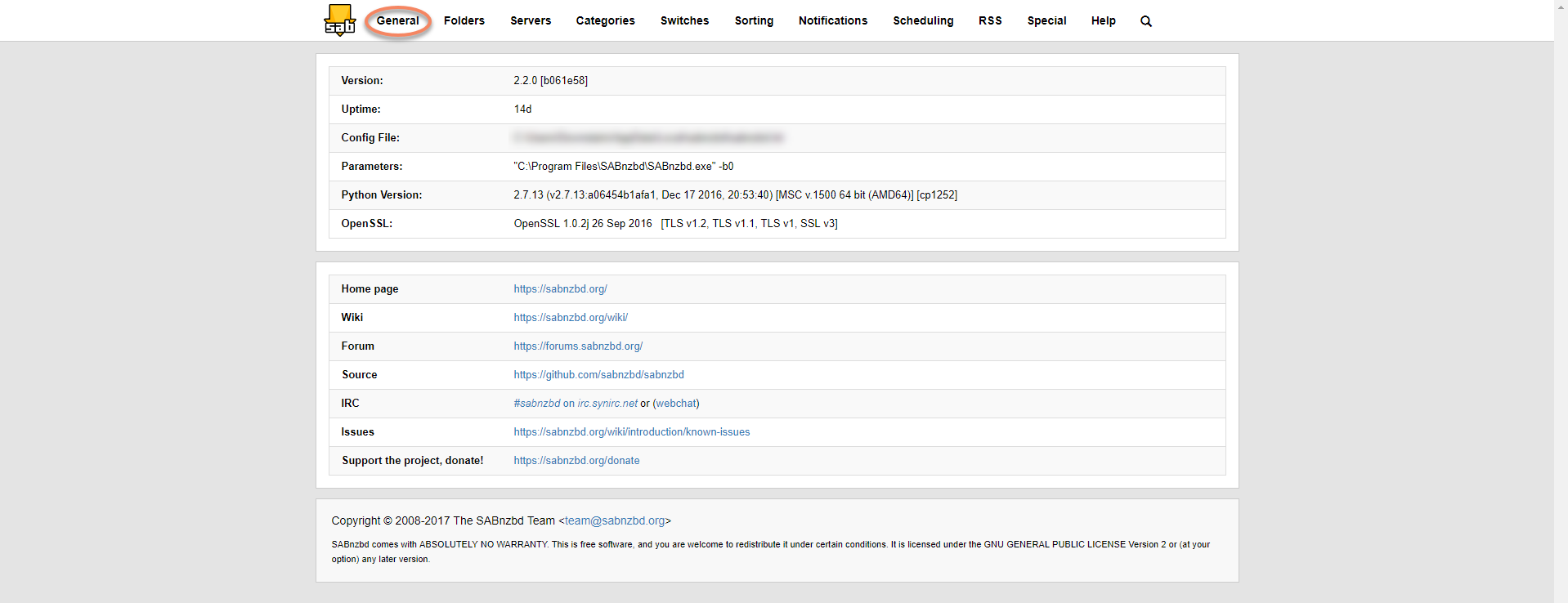1568x603 pixels.
Task: Open the Help menu item
Action: [1103, 20]
